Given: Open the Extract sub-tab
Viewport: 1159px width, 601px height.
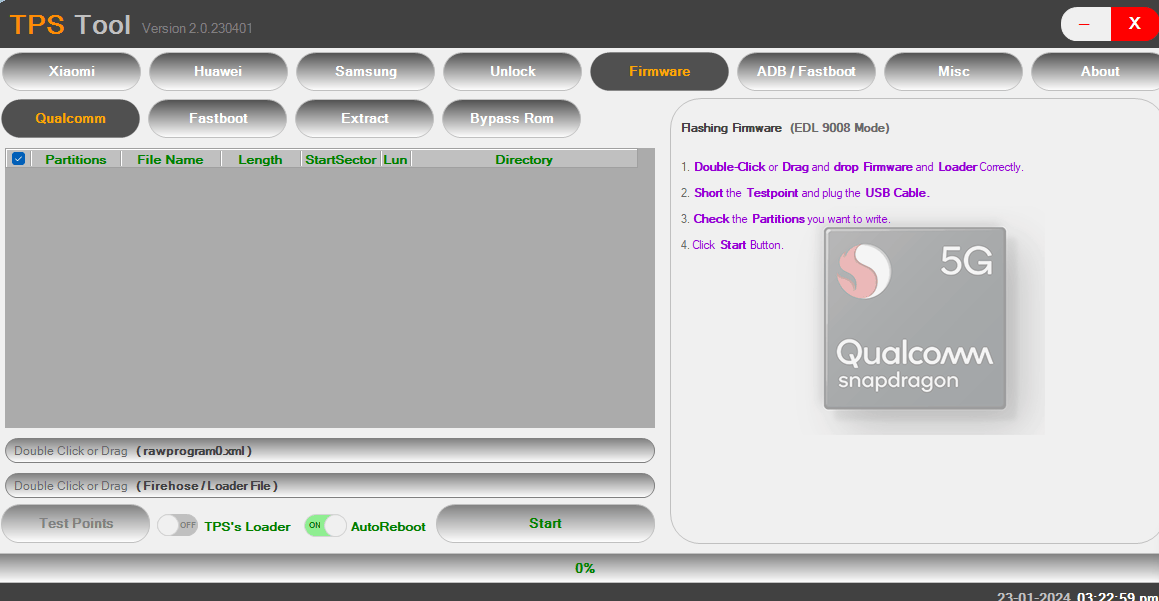Looking at the screenshot, I should (364, 119).
